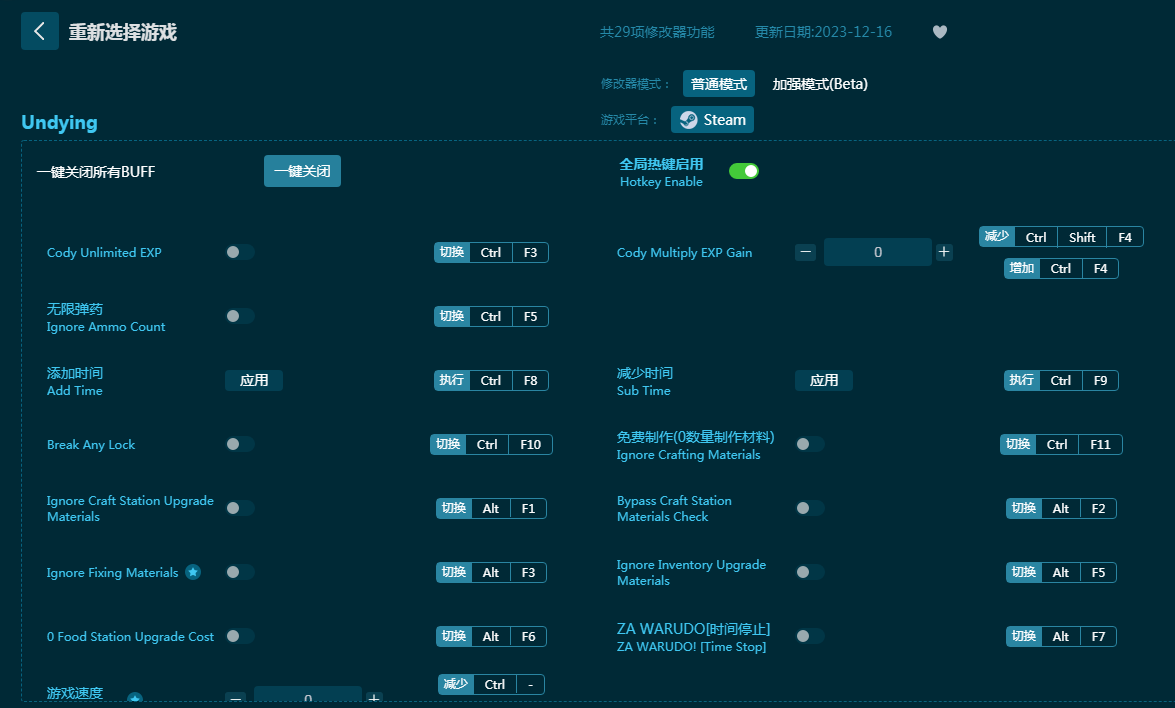Switch to 加强模式(Beta) mode tab
The image size is (1175, 708).
tap(819, 84)
